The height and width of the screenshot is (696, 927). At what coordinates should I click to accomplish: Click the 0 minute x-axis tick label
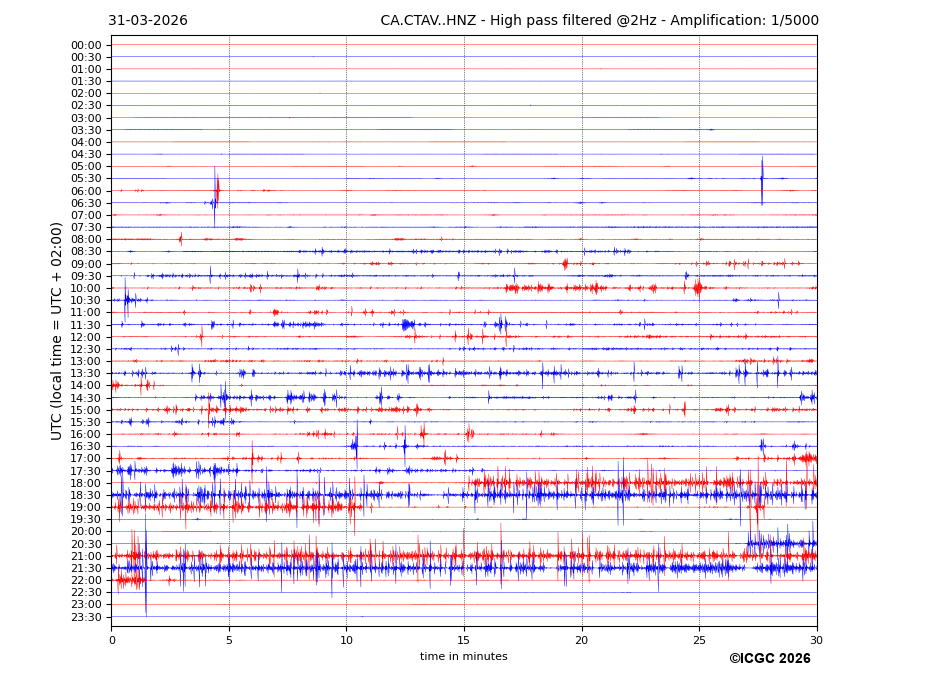click(x=112, y=640)
